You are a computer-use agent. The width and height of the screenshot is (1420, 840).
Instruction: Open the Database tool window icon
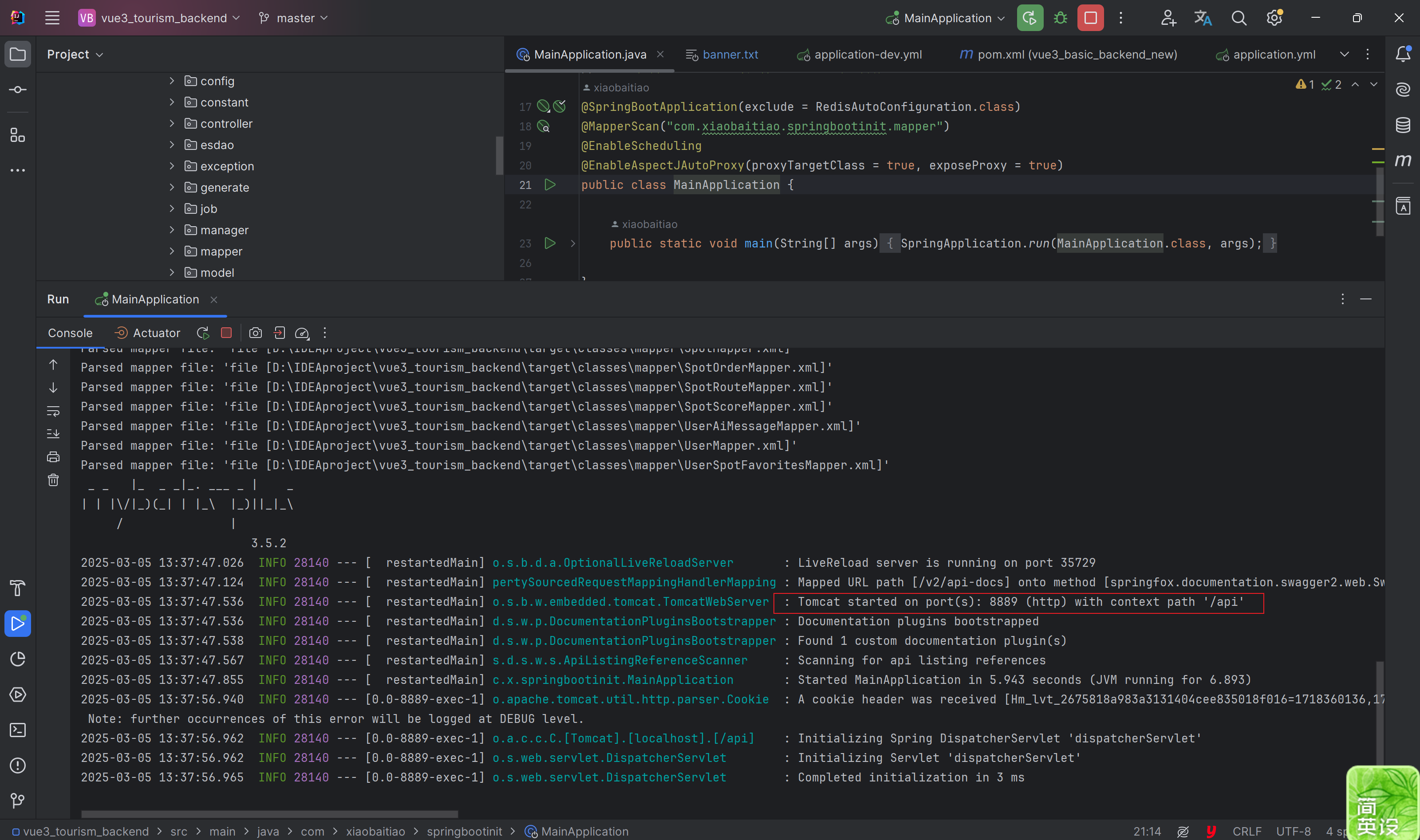tap(1403, 125)
